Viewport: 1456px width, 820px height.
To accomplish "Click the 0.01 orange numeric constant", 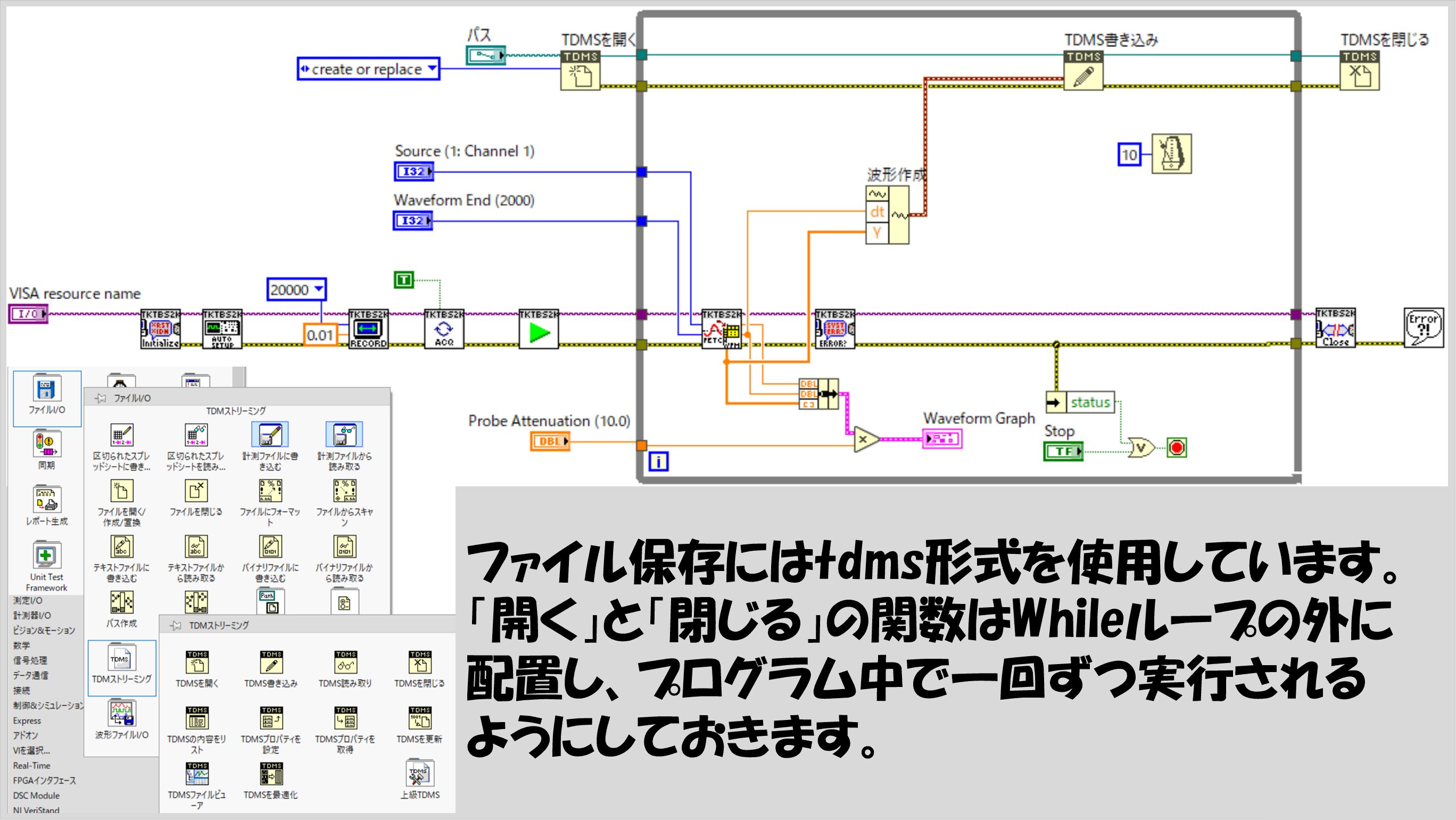I will click(320, 335).
